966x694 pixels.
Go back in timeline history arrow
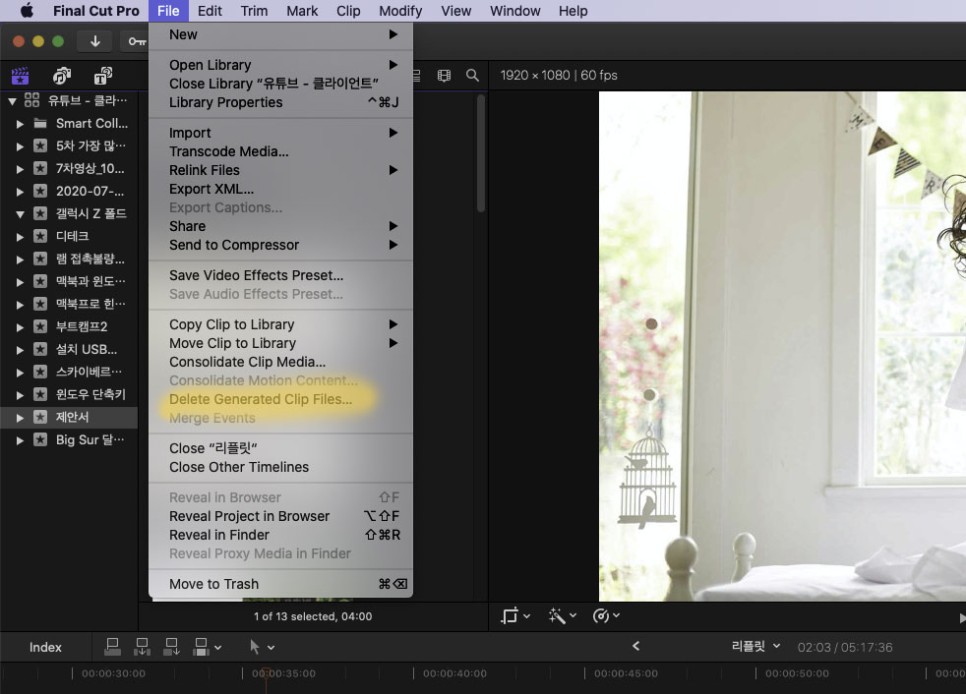[x=636, y=646]
